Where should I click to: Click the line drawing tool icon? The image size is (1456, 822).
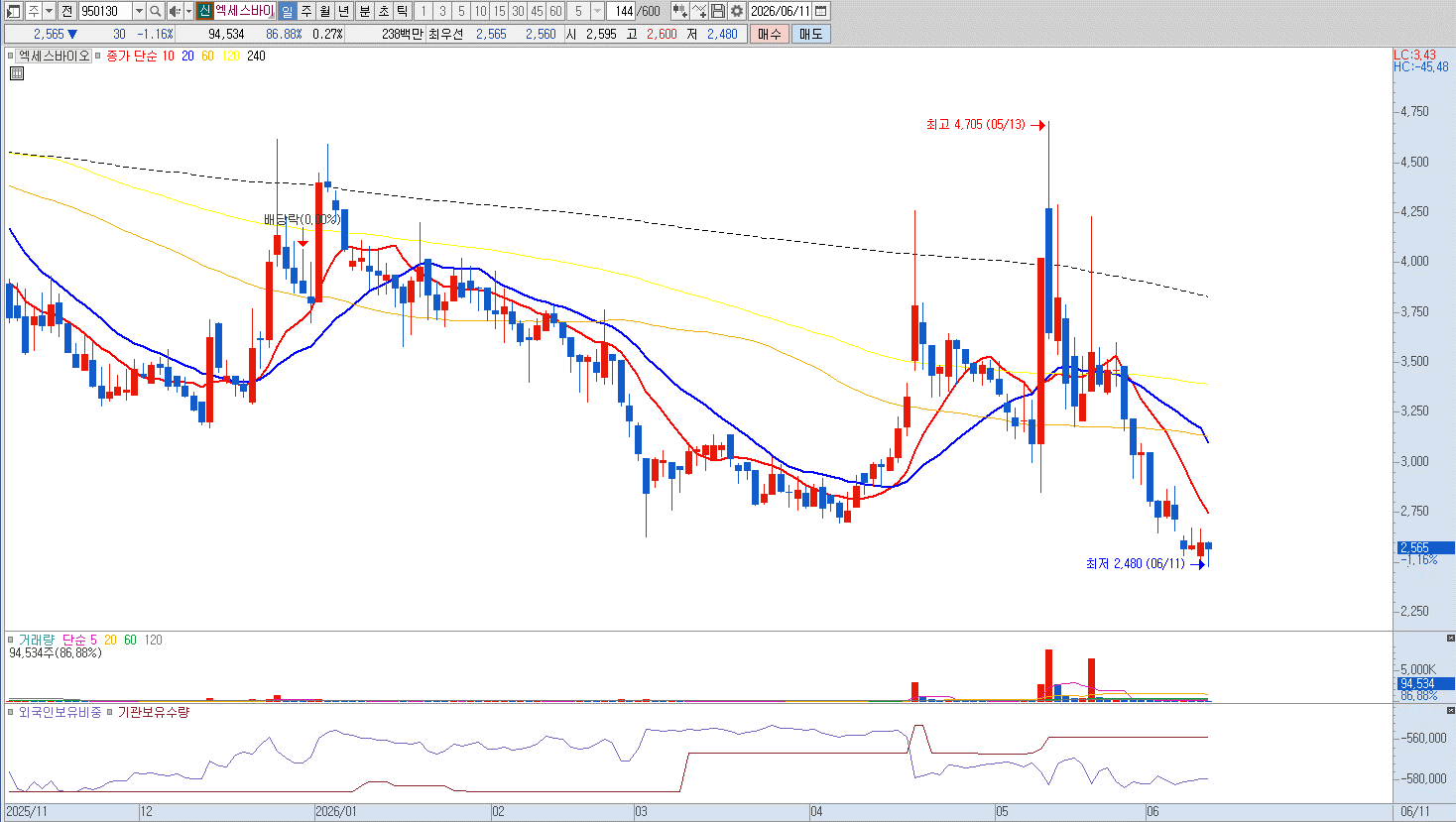[x=699, y=11]
